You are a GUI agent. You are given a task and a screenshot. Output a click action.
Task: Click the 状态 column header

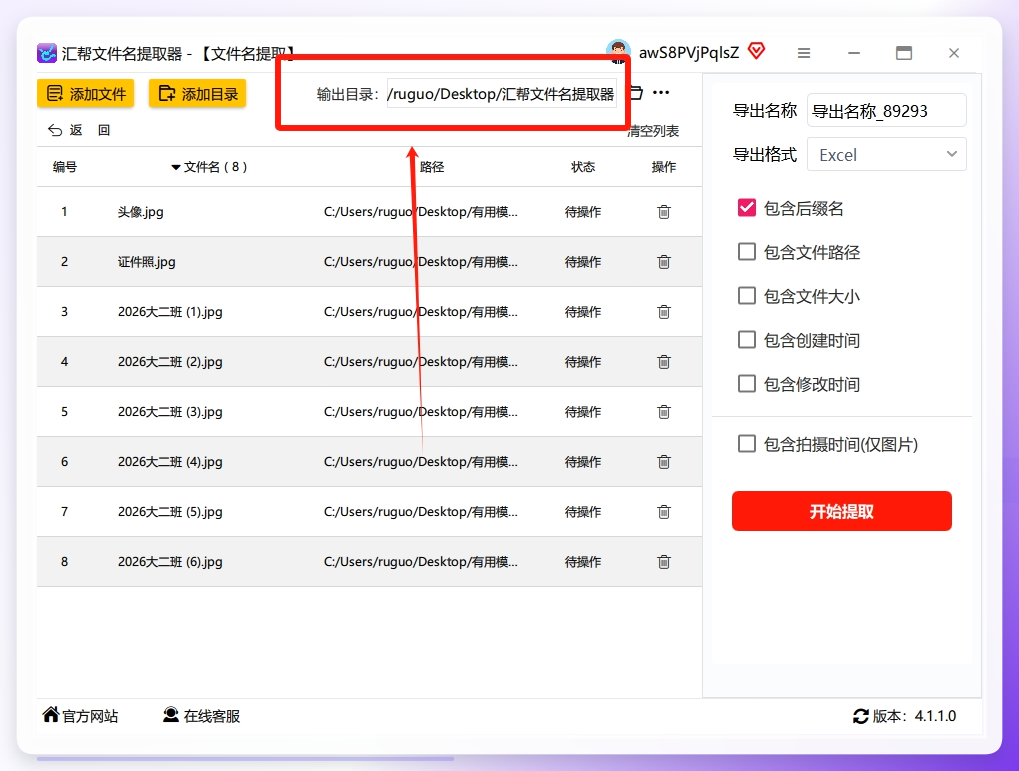(x=583, y=167)
